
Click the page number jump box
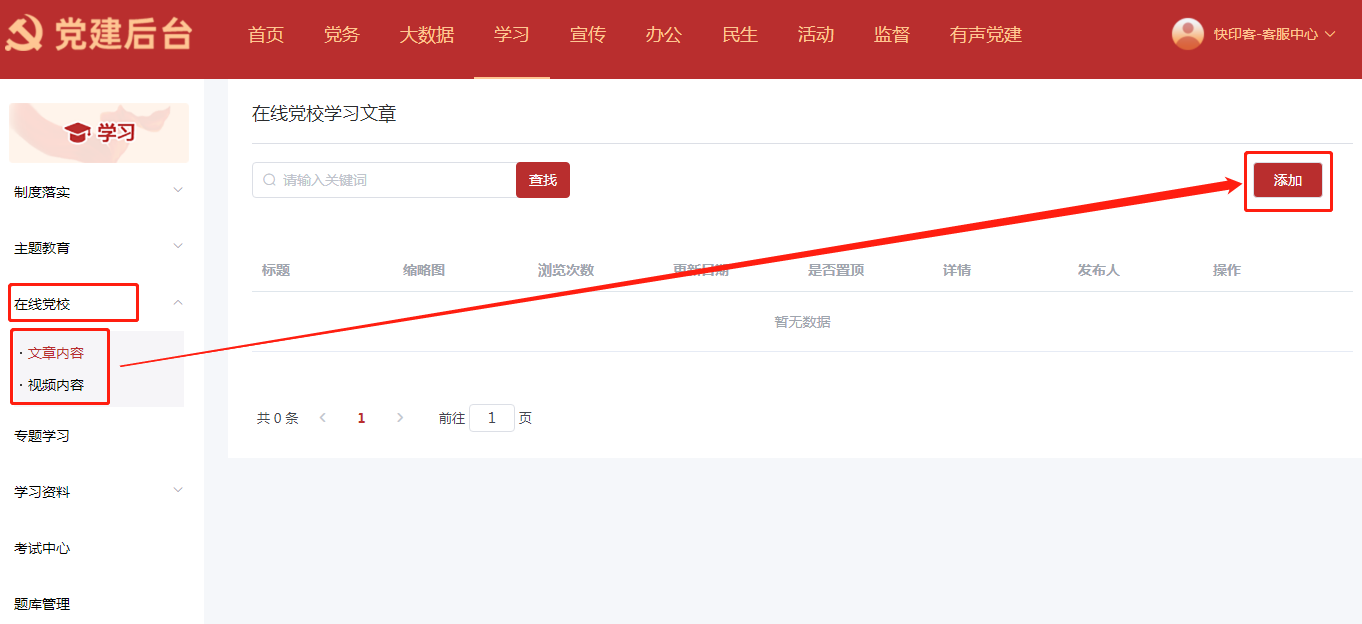[x=491, y=418]
